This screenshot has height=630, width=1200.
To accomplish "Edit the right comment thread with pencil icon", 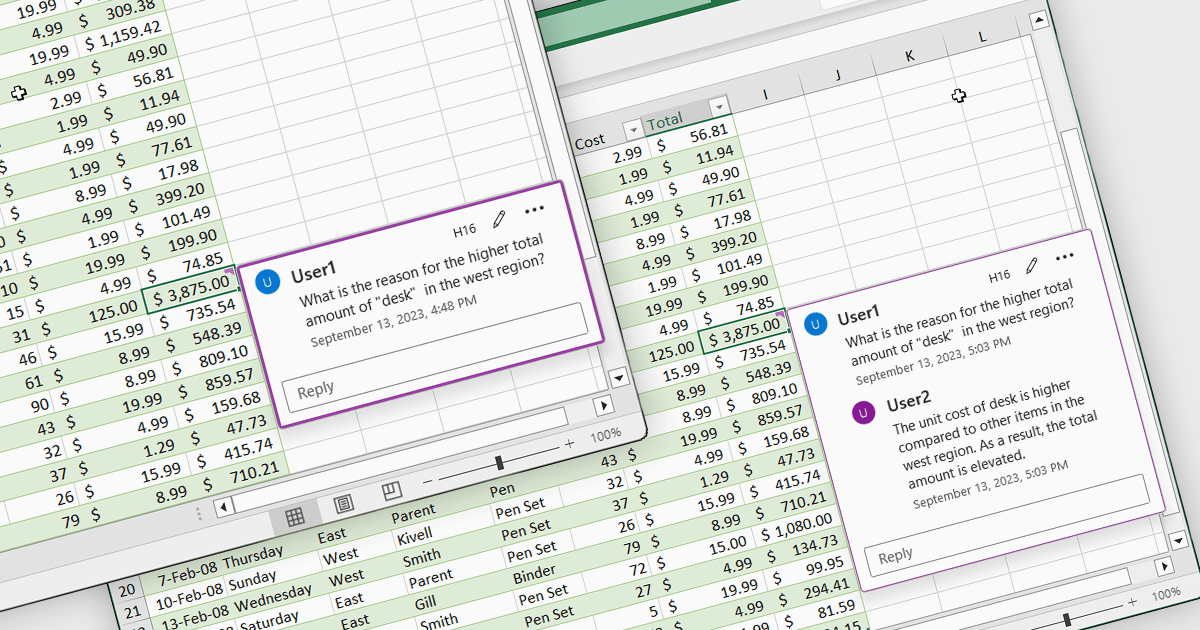I will (x=1031, y=265).
